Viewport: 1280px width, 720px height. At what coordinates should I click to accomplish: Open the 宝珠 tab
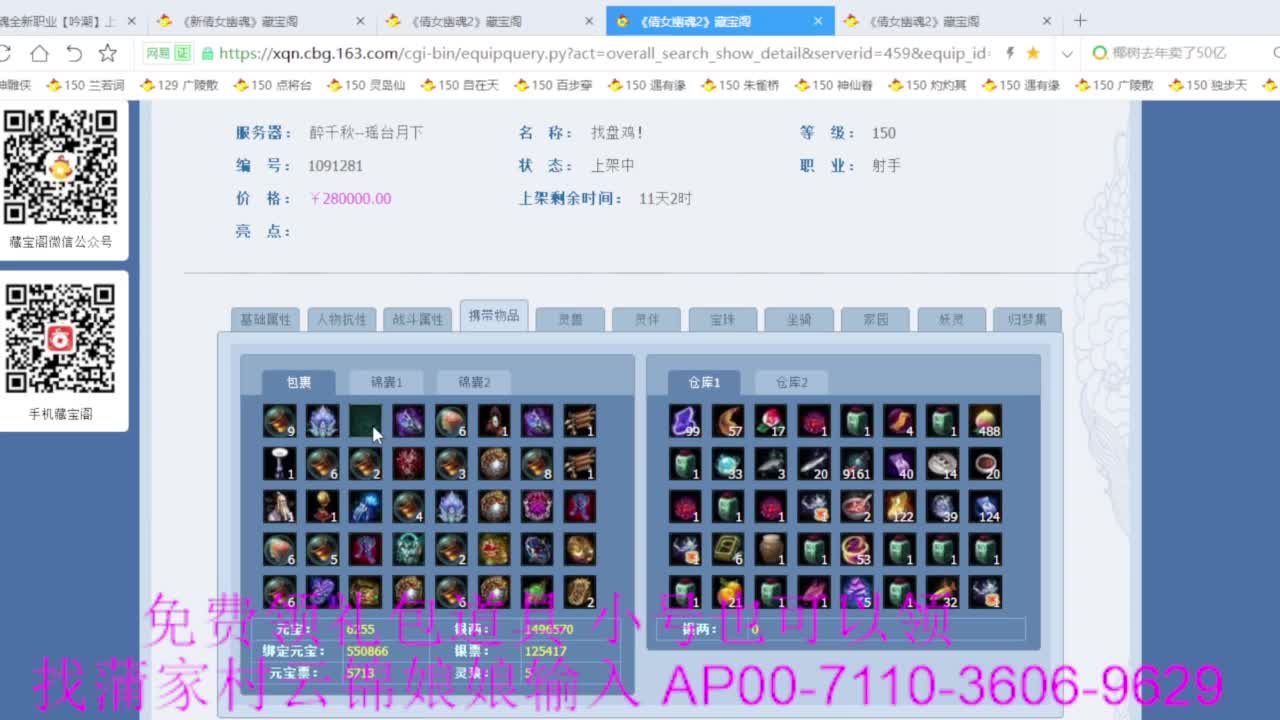tap(723, 319)
